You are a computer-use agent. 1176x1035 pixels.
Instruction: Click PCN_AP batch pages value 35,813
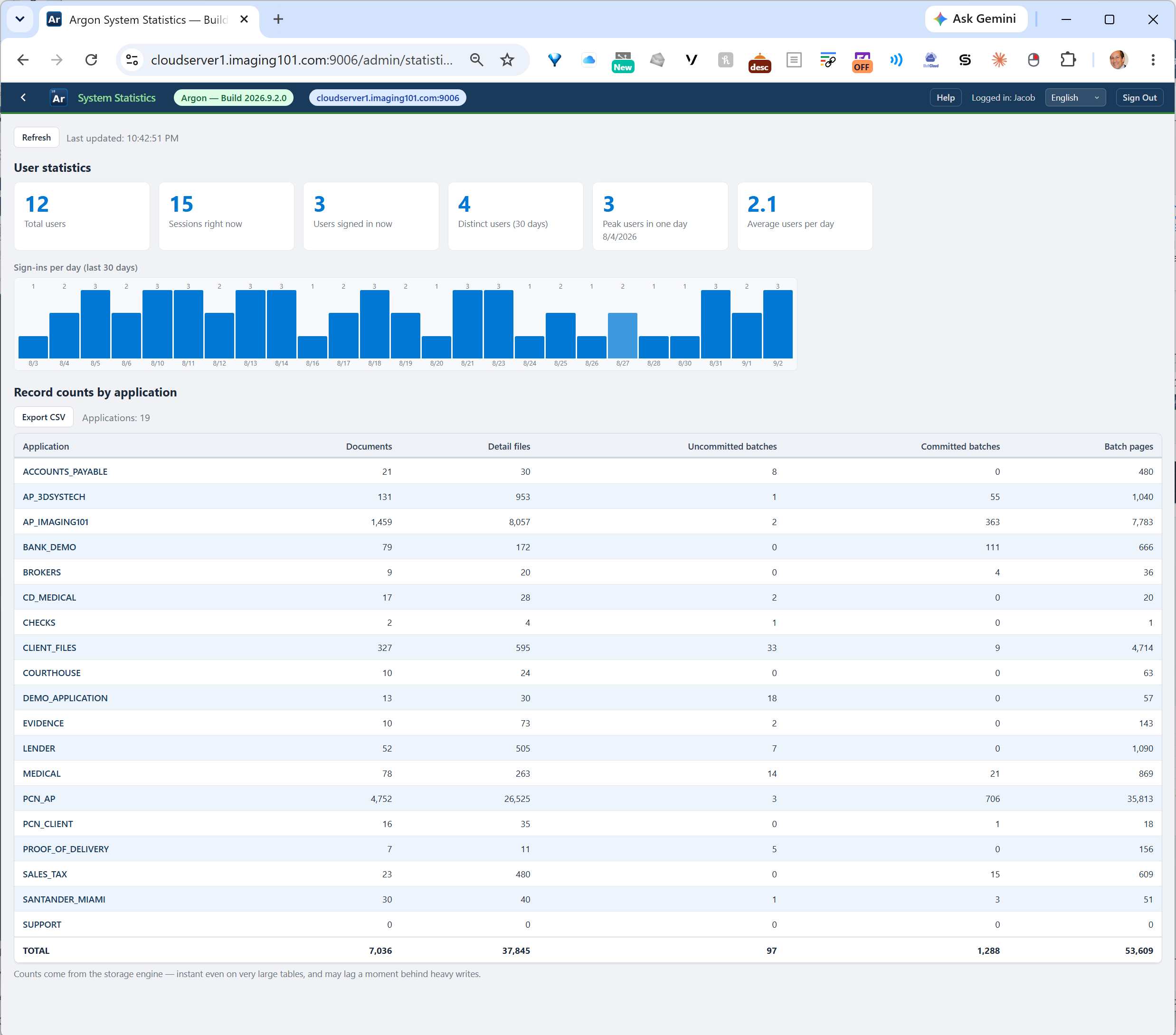1140,799
